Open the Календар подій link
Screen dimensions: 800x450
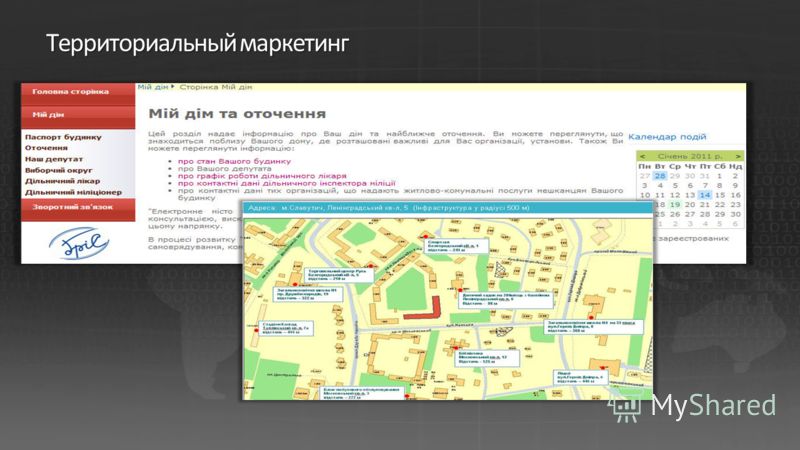click(667, 137)
